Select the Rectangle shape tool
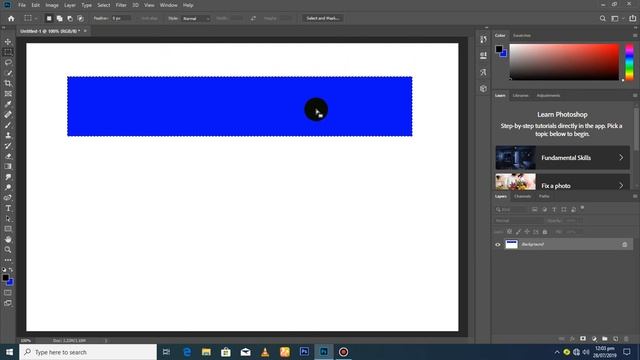Screen dimensions: 640x360 8,229
